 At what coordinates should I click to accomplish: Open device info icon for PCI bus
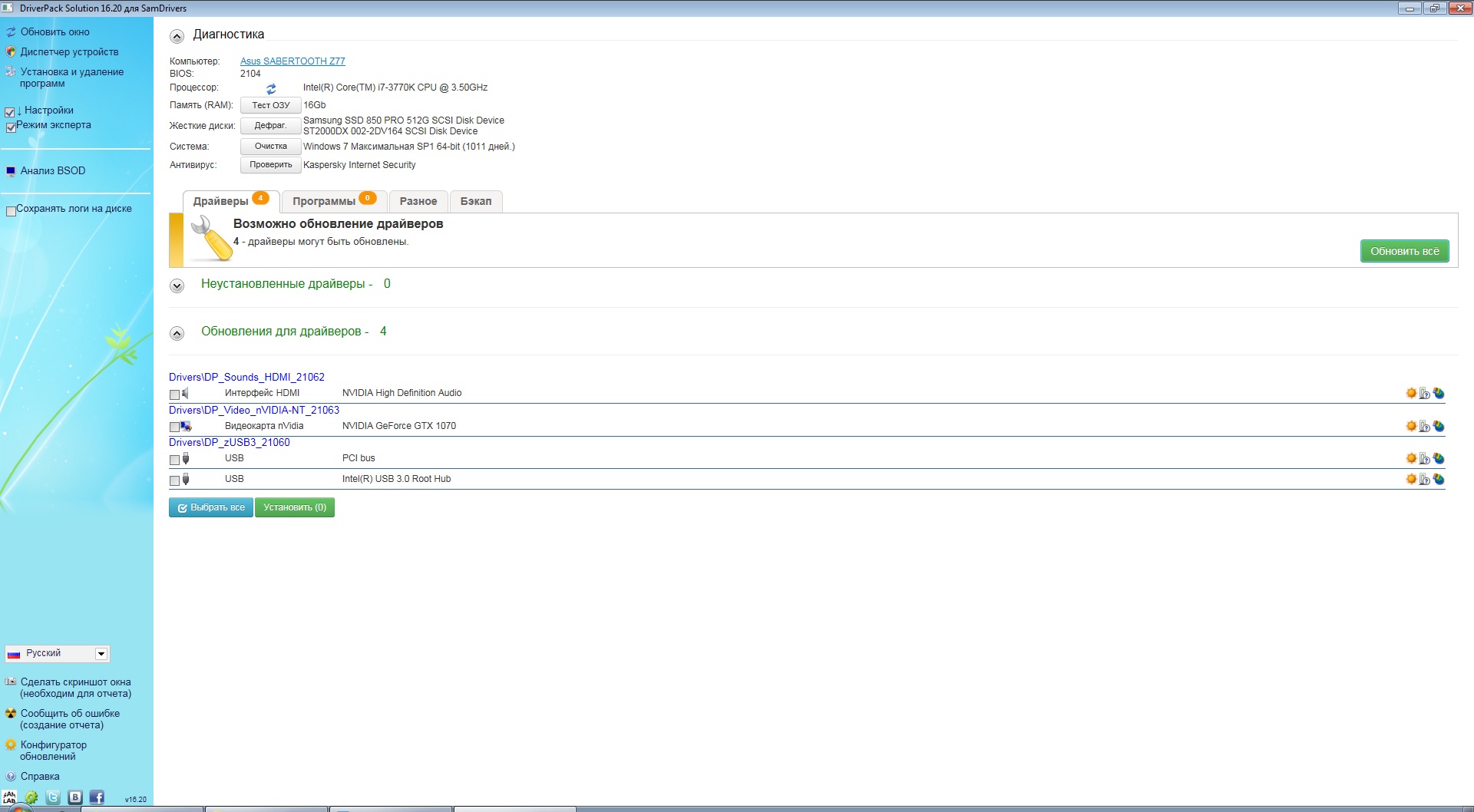coord(1425,458)
